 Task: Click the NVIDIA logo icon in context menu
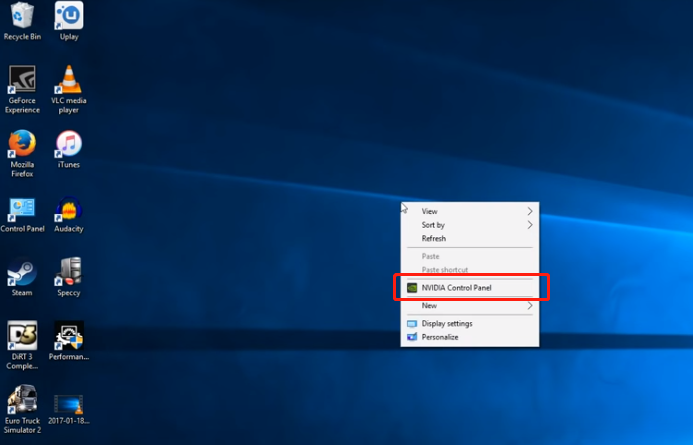click(412, 288)
